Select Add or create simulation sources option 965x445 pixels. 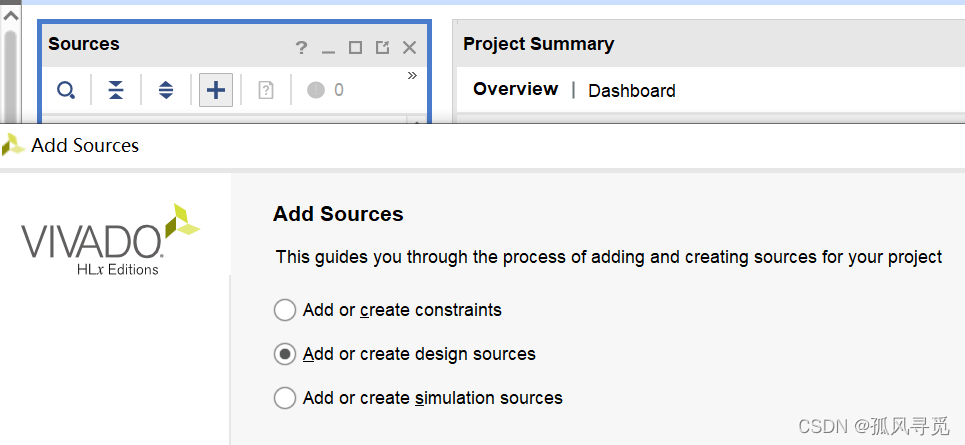click(285, 398)
